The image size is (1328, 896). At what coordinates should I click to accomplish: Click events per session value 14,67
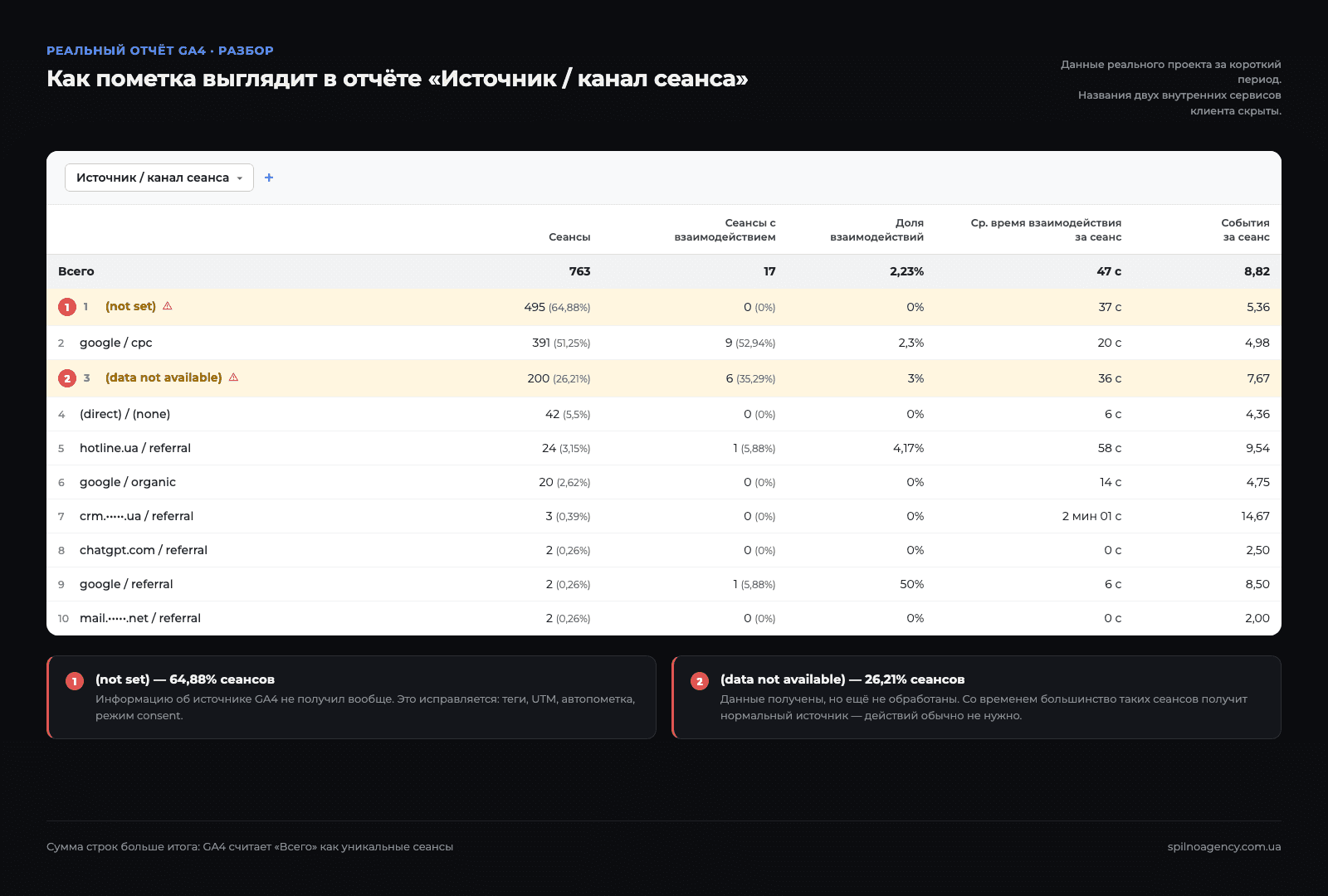(1255, 516)
